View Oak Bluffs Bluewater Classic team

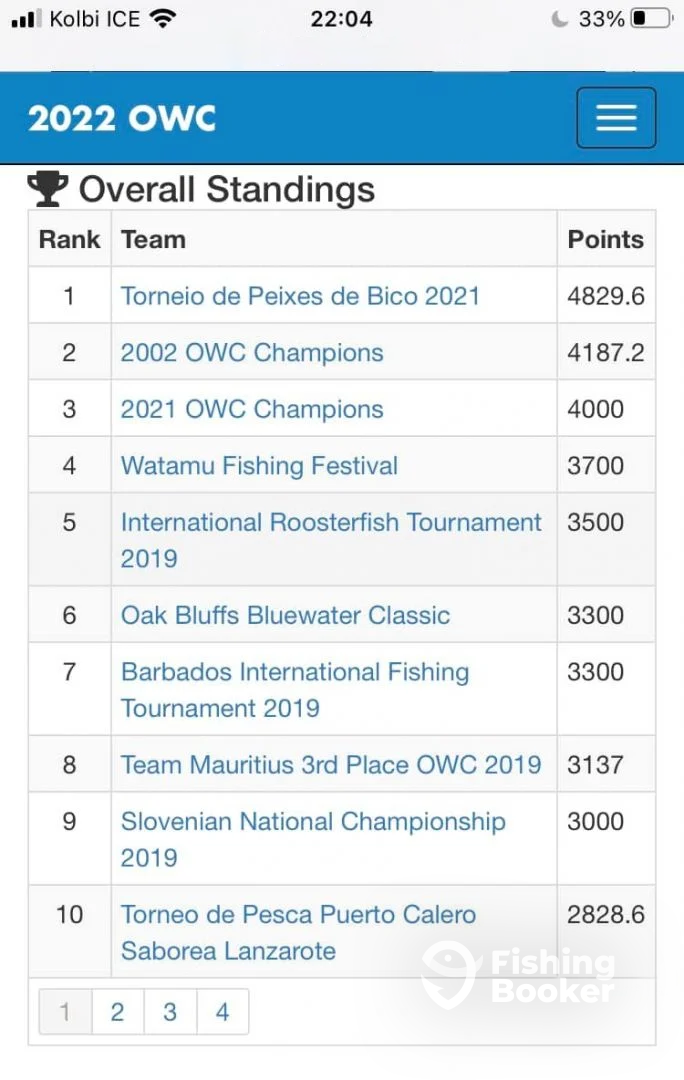[285, 615]
